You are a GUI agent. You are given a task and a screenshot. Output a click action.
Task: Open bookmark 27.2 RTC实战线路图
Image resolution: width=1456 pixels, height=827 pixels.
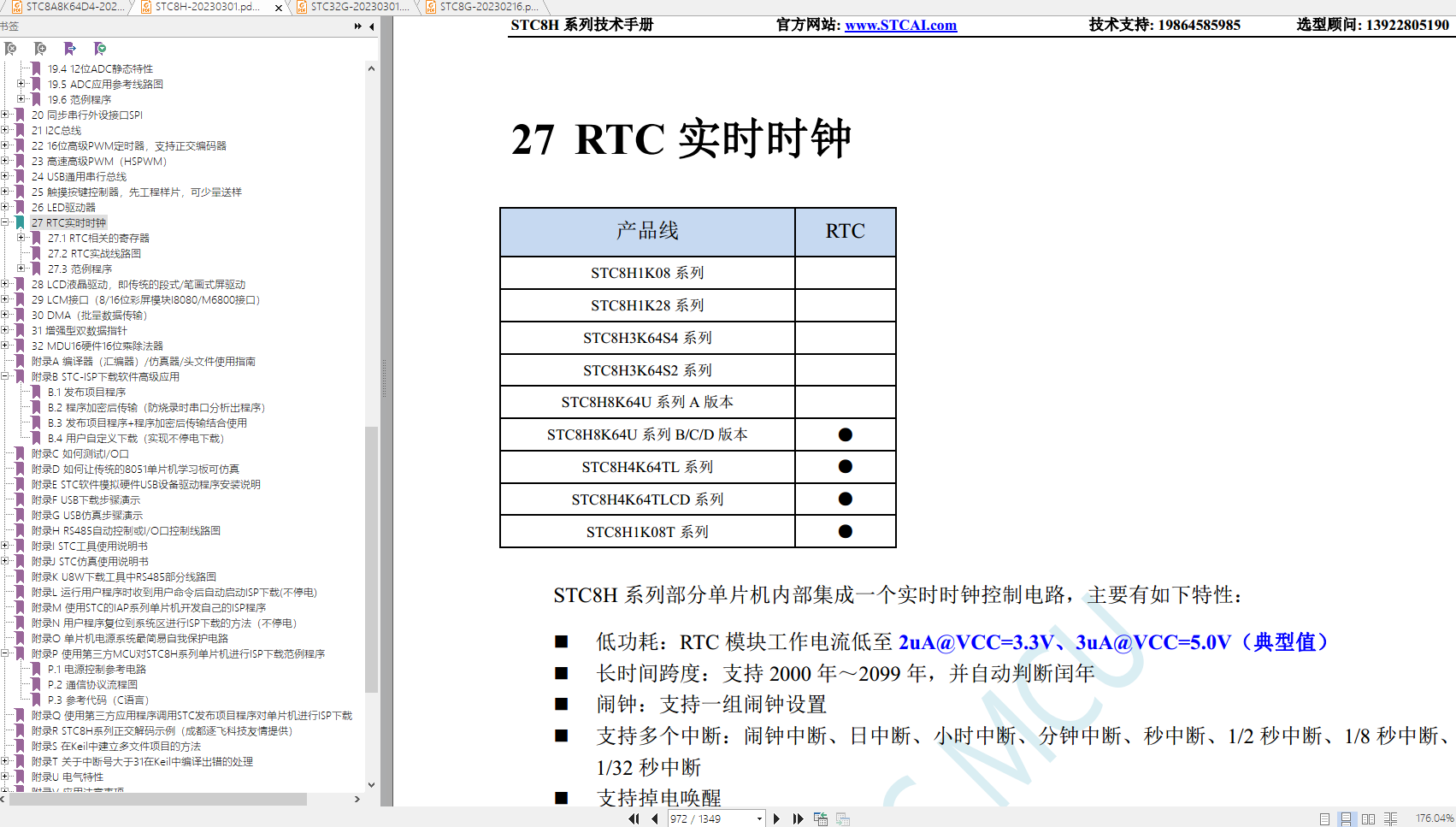pos(94,253)
